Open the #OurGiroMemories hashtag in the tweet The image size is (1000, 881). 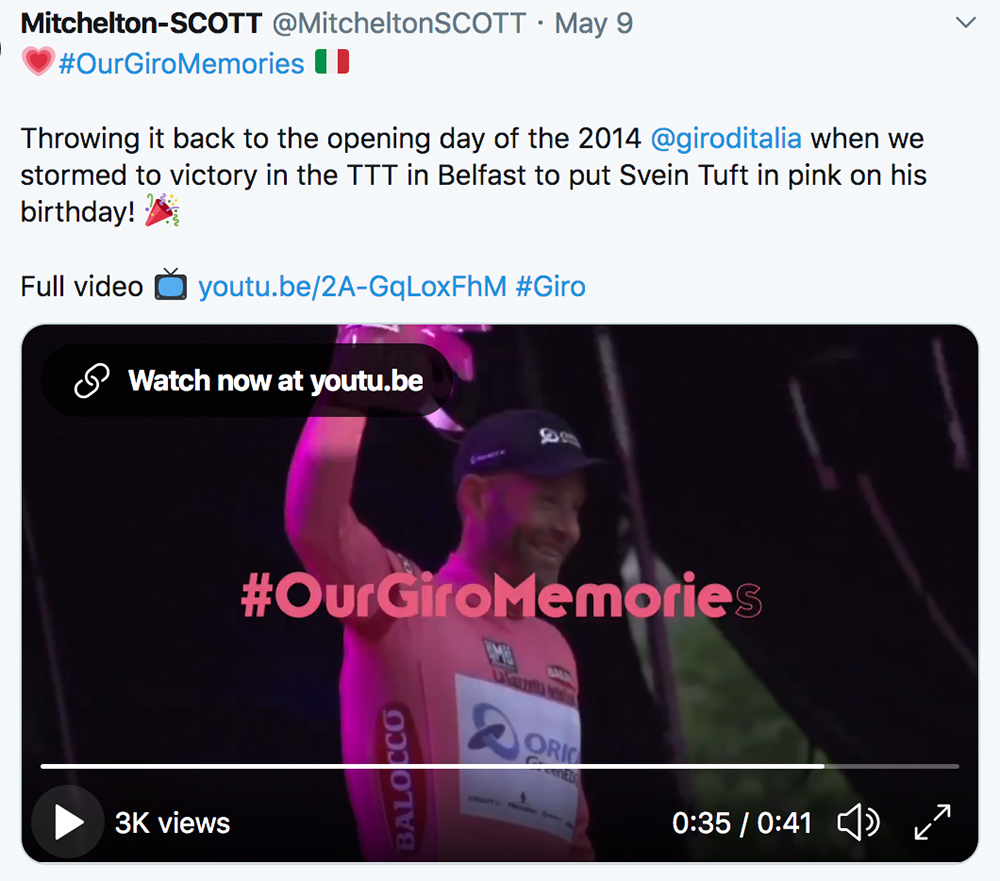pyautogui.click(x=181, y=63)
